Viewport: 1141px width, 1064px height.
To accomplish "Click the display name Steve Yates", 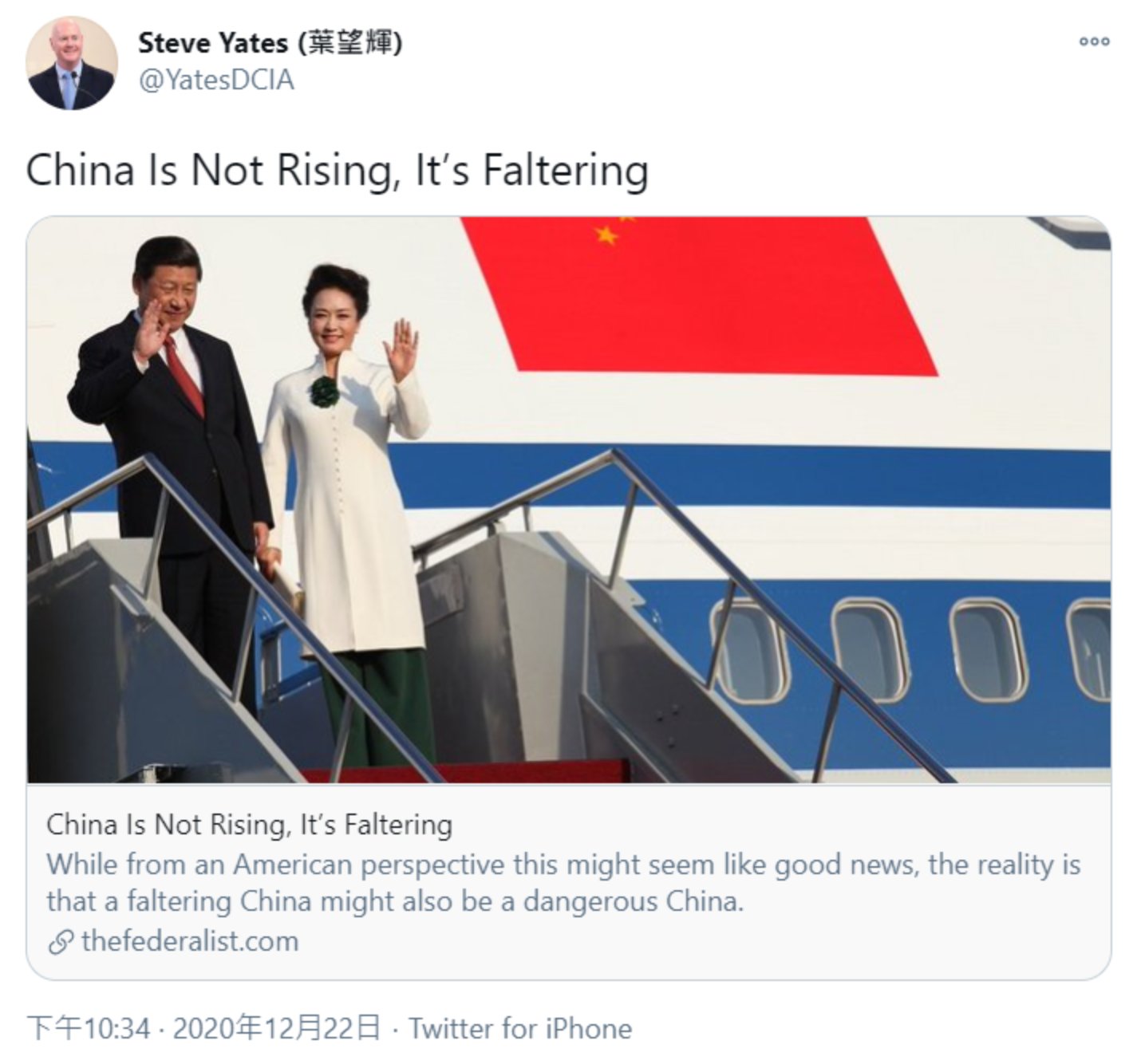I will pyautogui.click(x=212, y=42).
